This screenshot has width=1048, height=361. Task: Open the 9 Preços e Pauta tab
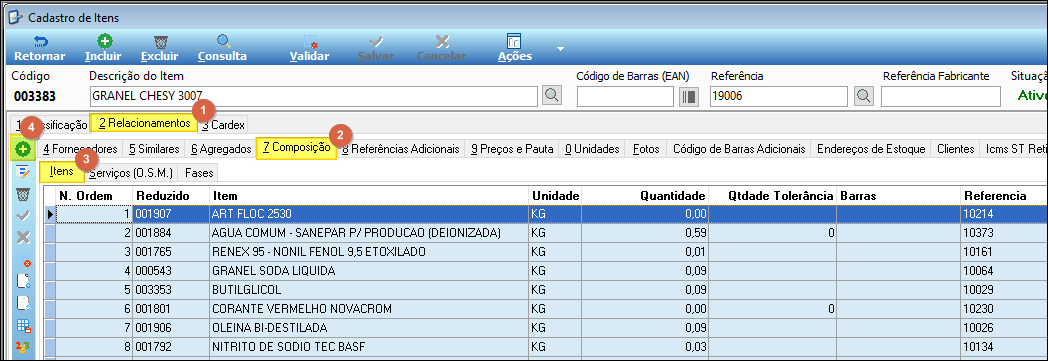pyautogui.click(x=512, y=148)
